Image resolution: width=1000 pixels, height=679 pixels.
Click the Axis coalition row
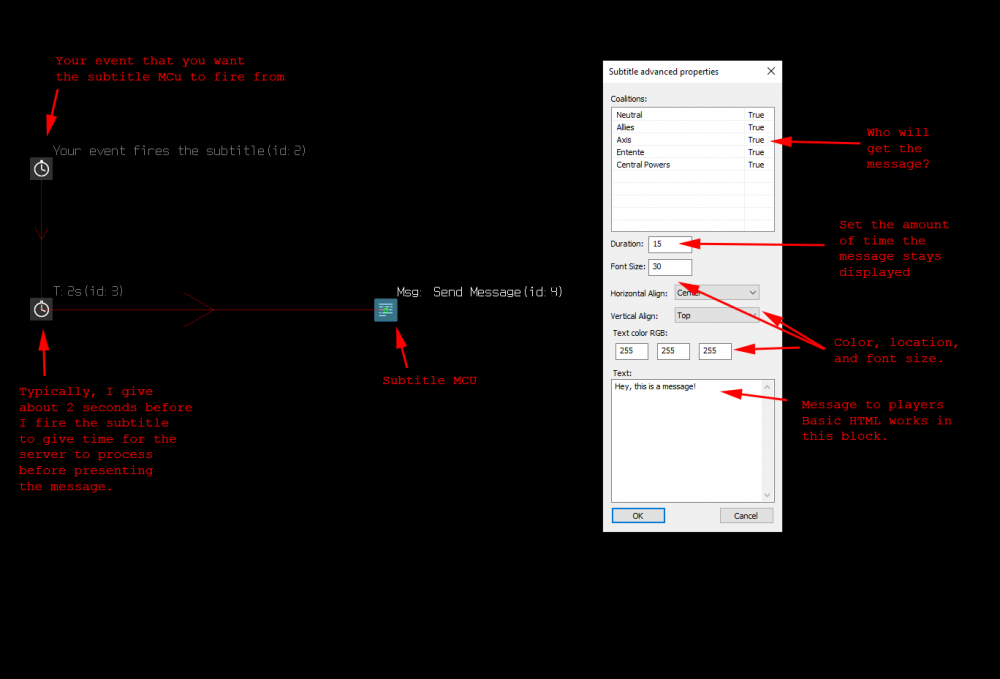[693, 140]
